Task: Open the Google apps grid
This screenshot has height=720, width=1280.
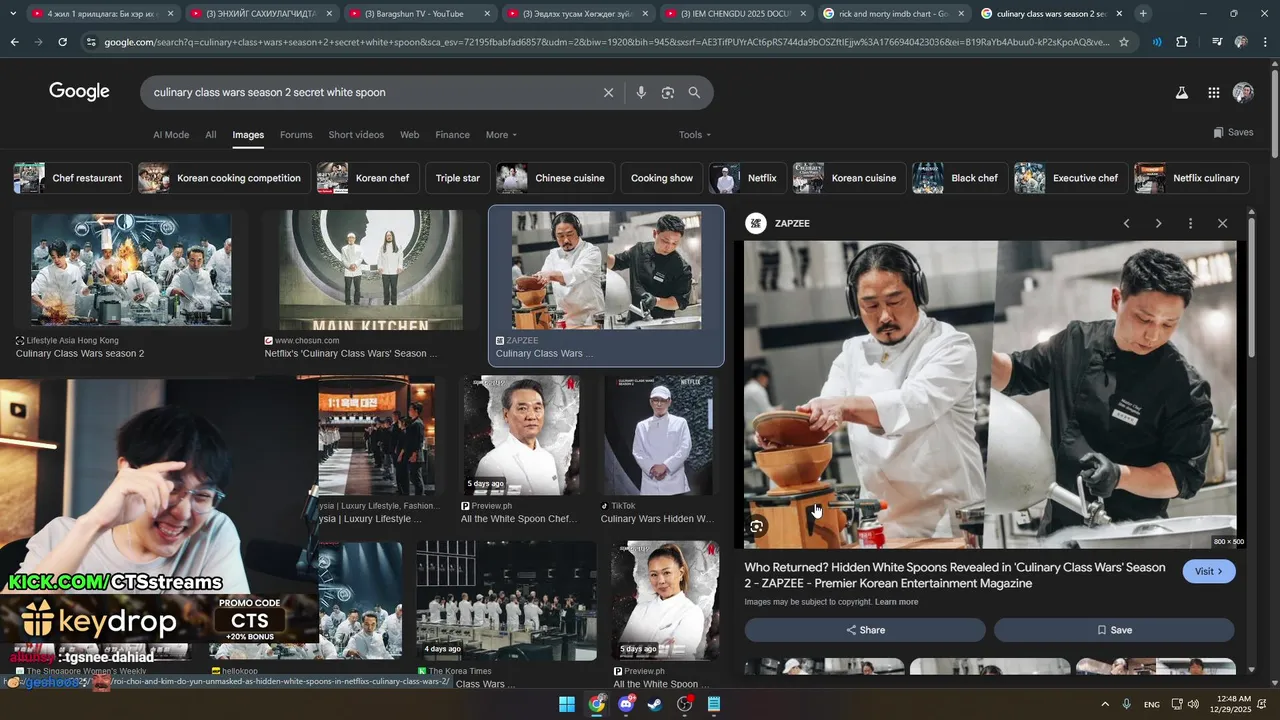Action: 1213,93
